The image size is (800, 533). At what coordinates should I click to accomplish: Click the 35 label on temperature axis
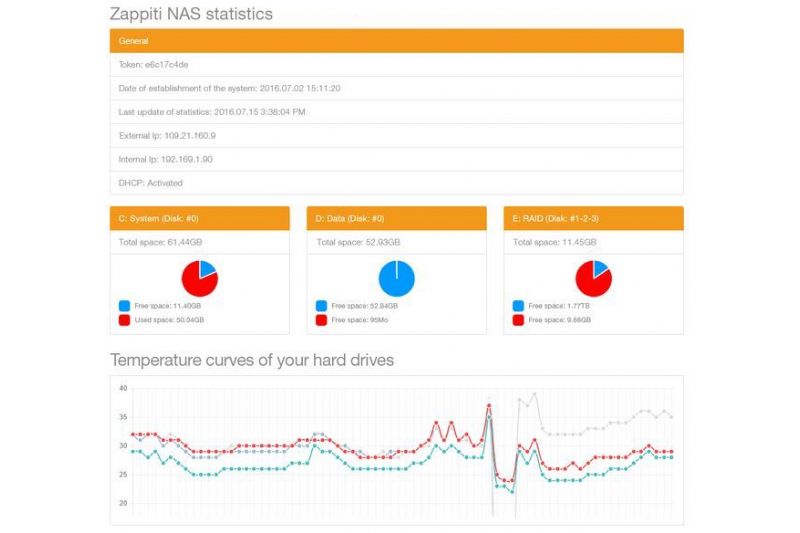click(x=123, y=417)
